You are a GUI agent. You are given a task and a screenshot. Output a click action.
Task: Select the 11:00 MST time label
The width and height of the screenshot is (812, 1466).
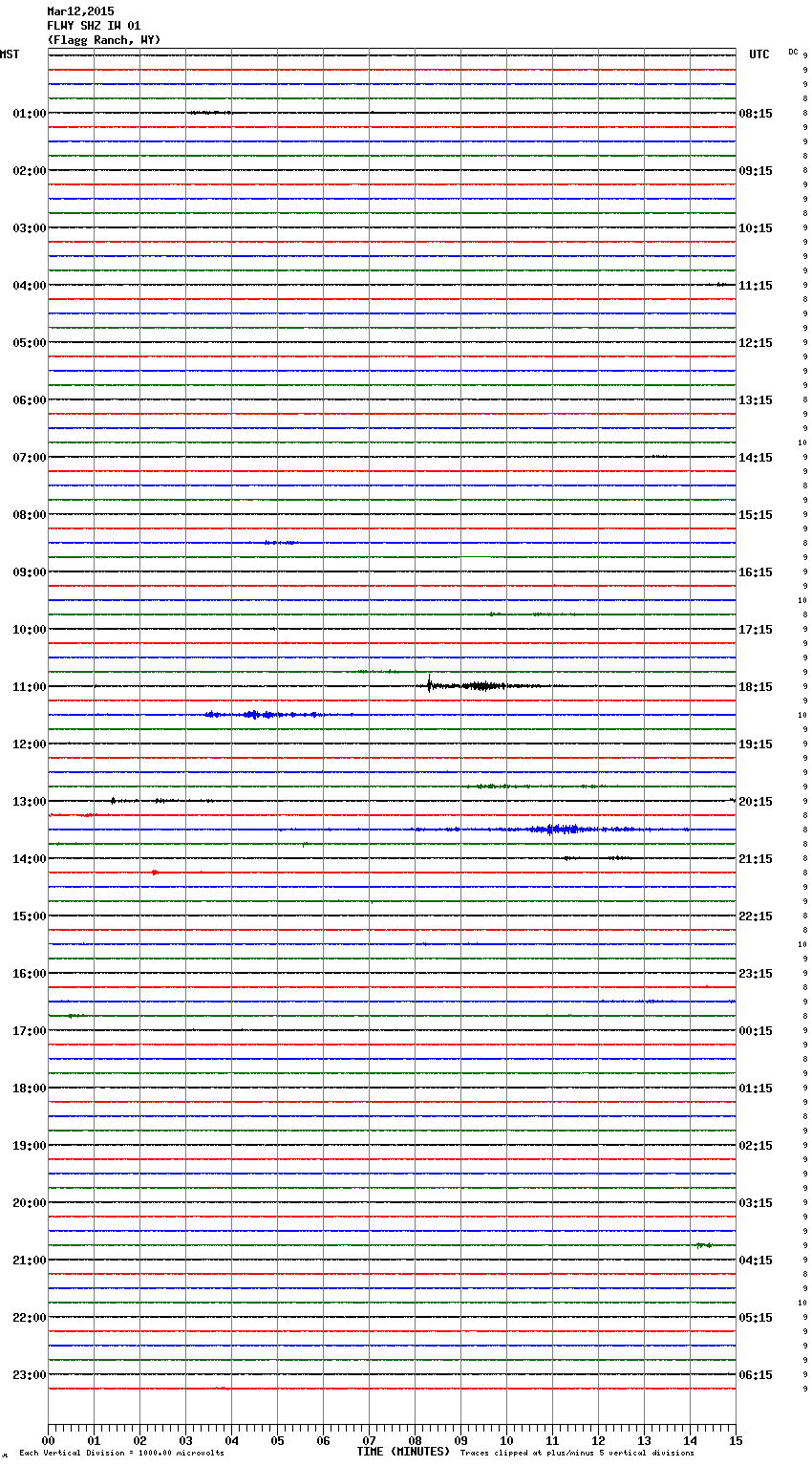tap(29, 687)
